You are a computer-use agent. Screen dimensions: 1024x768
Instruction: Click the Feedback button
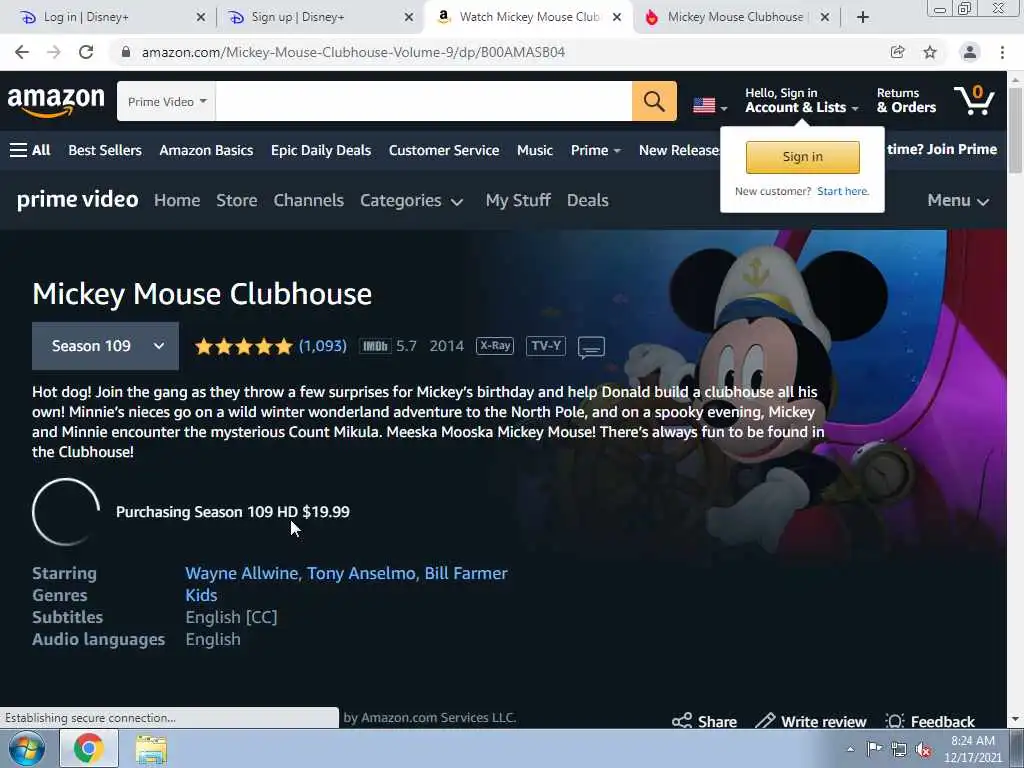pyautogui.click(x=930, y=722)
